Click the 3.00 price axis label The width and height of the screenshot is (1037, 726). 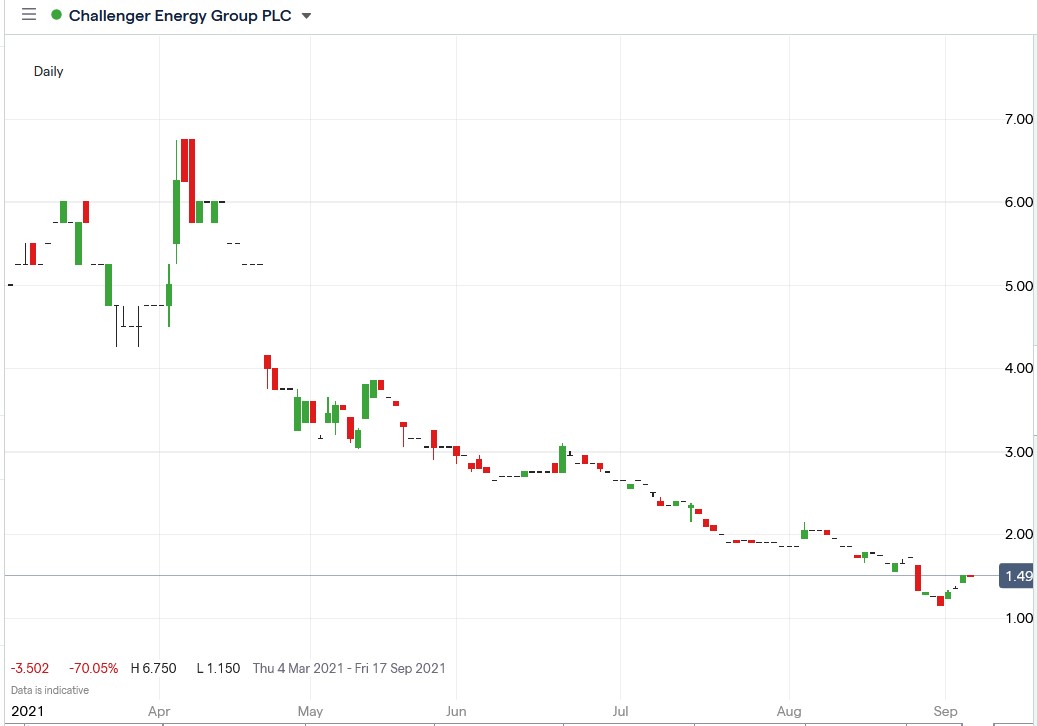[1018, 452]
